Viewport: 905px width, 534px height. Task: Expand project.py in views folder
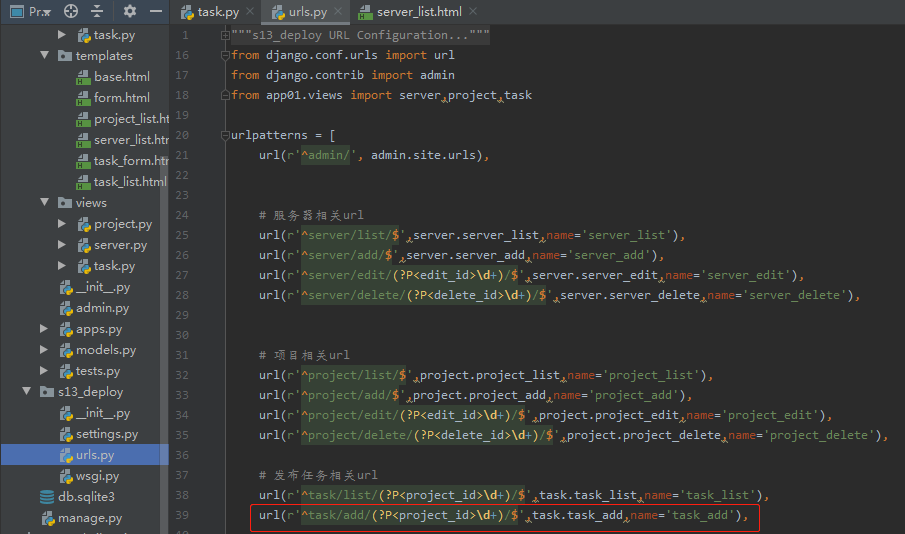click(62, 223)
